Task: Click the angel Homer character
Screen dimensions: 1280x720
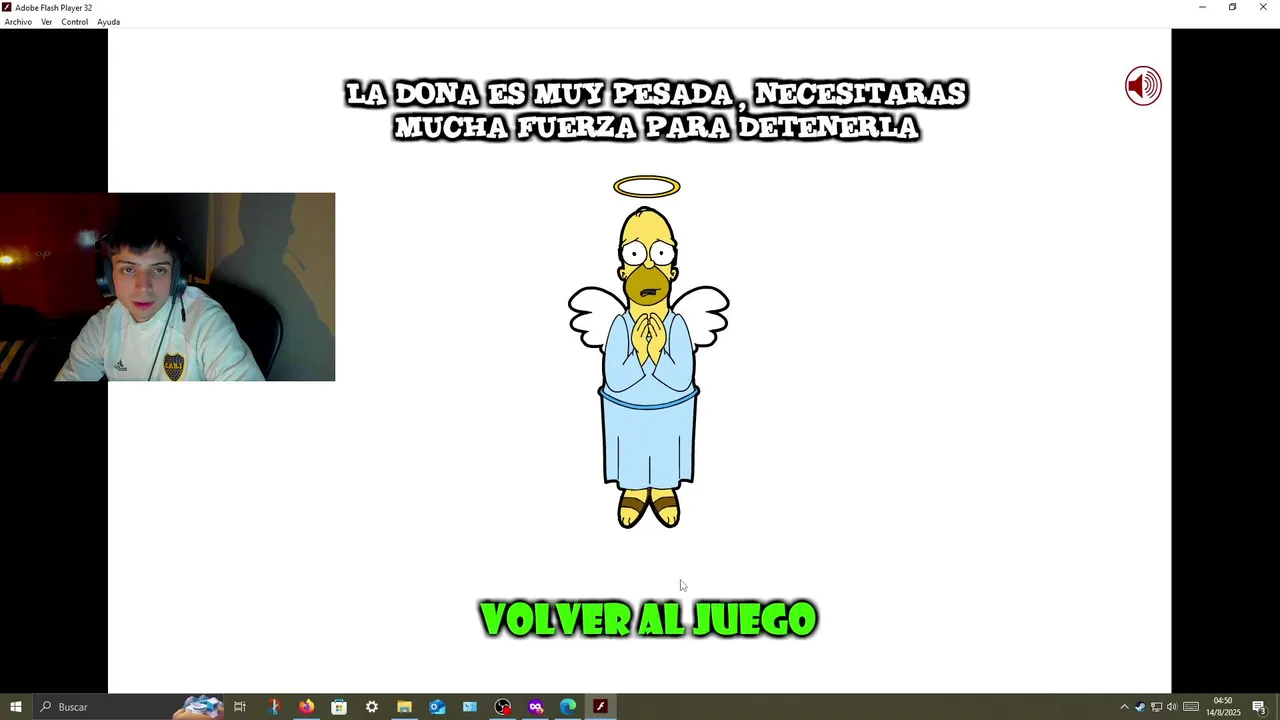Action: pyautogui.click(x=648, y=352)
